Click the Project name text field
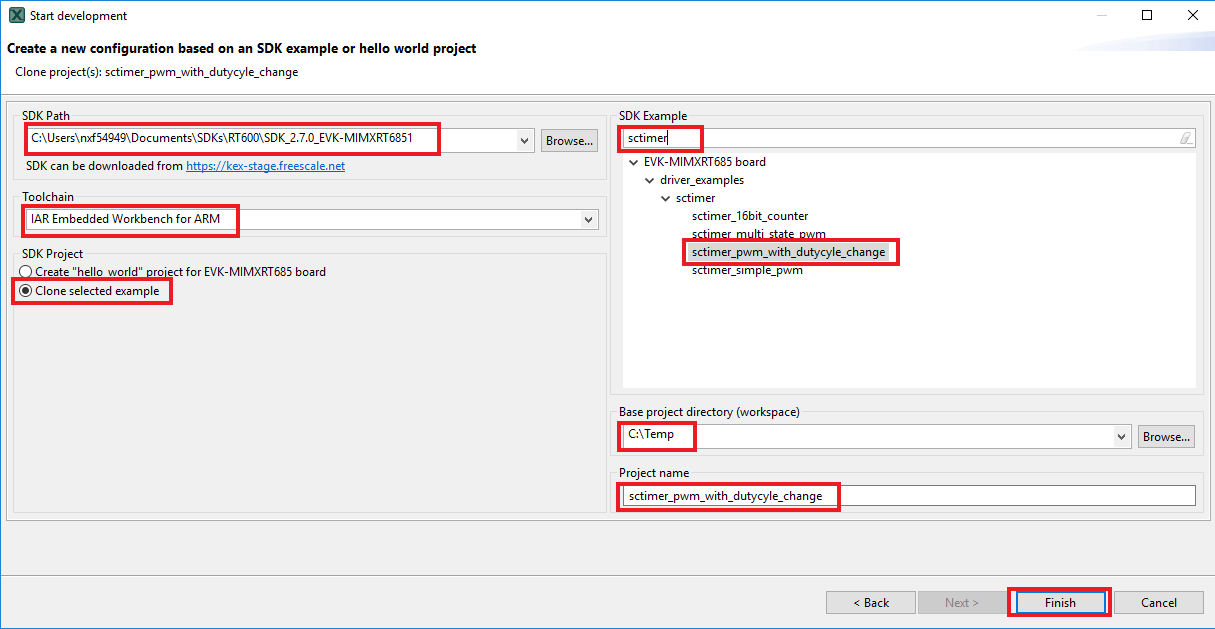1215x629 pixels. pos(906,496)
